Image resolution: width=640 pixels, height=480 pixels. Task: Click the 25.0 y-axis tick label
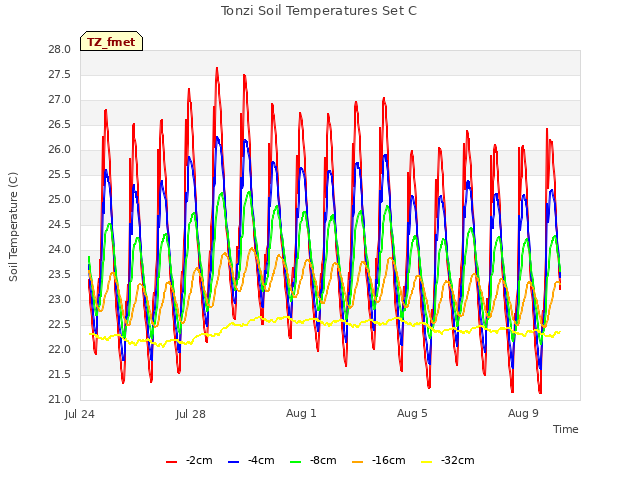(x=60, y=200)
